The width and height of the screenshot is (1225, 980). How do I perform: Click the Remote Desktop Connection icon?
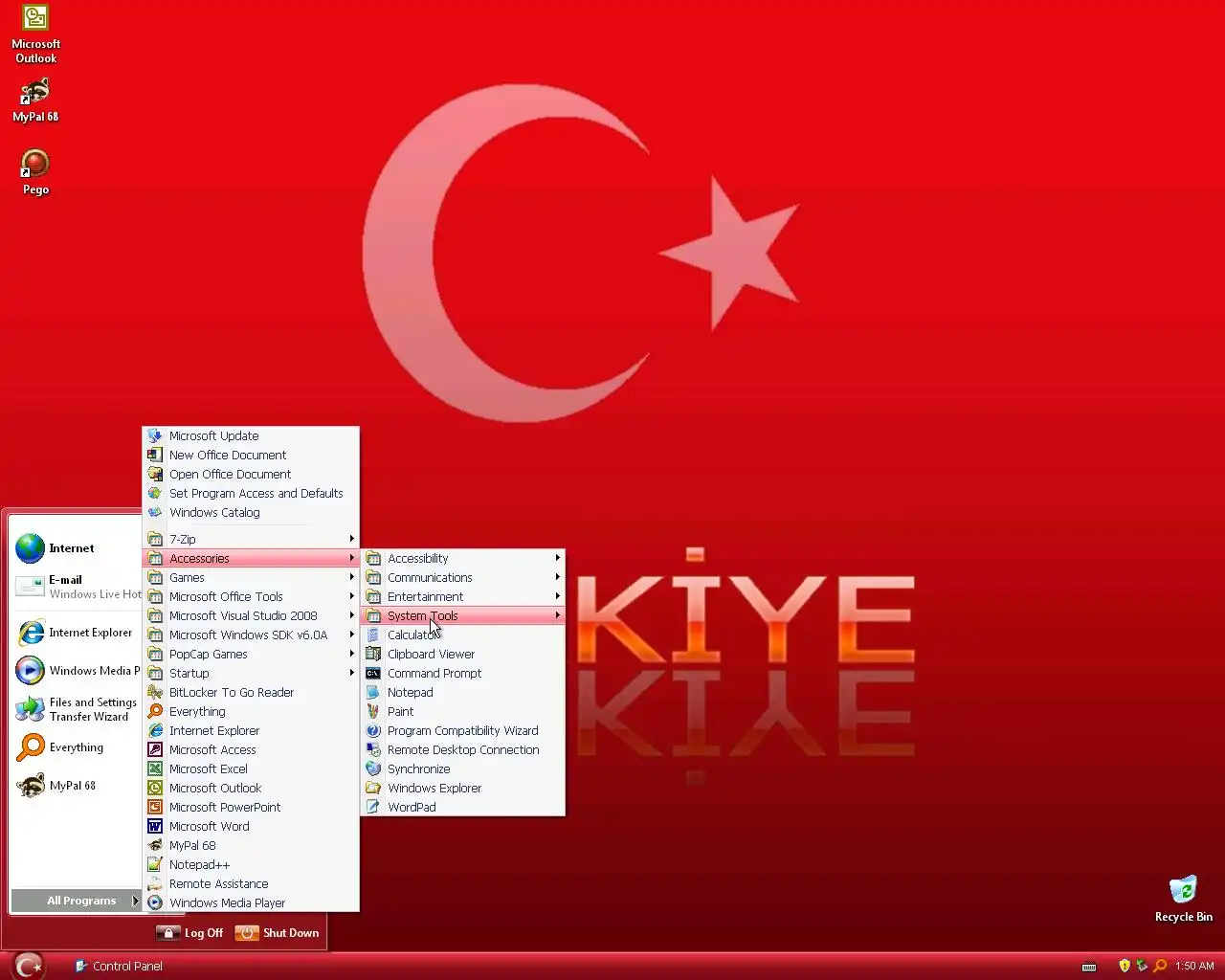pos(373,749)
